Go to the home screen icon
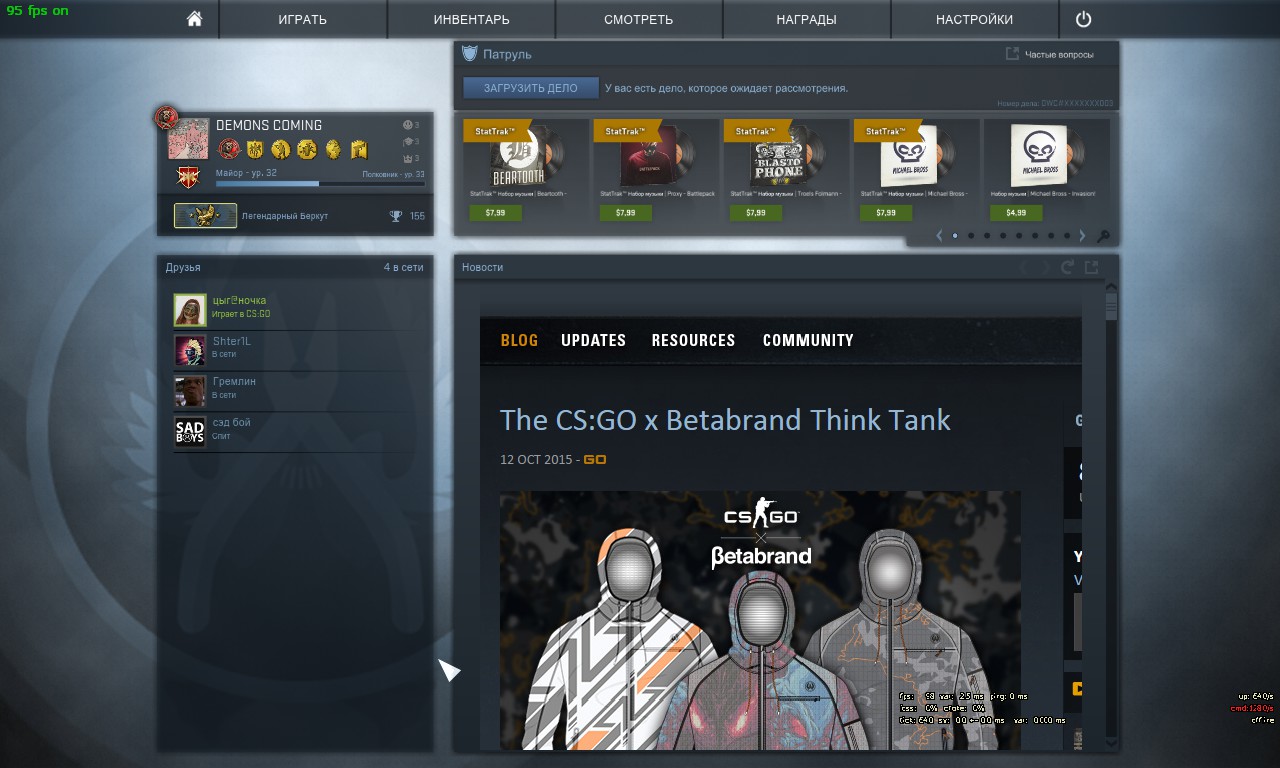Image resolution: width=1280 pixels, height=768 pixels. point(194,19)
